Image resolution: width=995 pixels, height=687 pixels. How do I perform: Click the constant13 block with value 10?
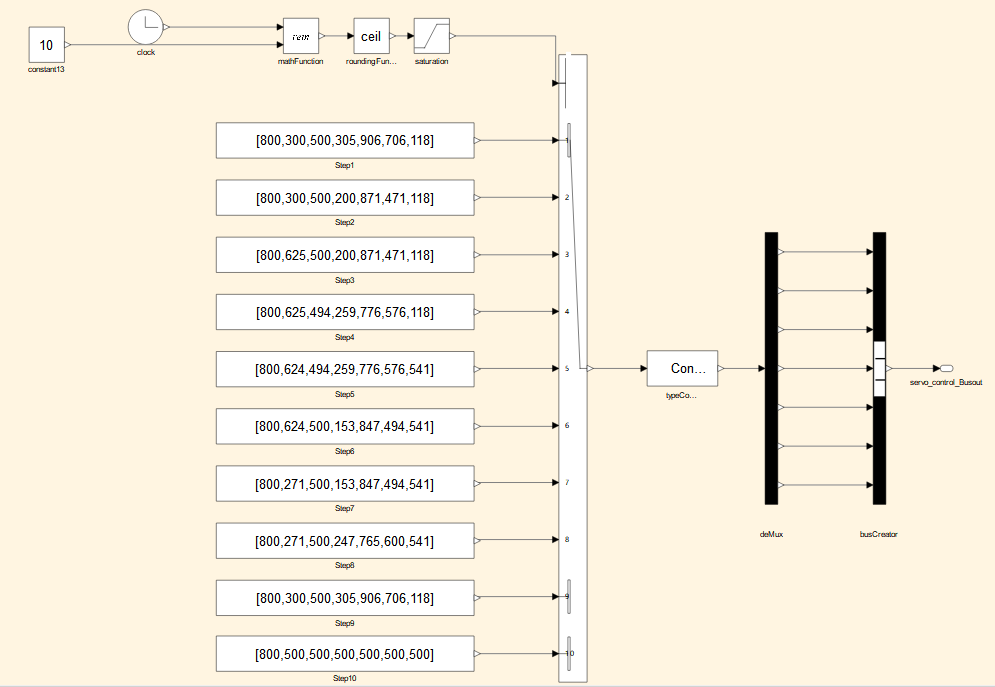click(46, 45)
